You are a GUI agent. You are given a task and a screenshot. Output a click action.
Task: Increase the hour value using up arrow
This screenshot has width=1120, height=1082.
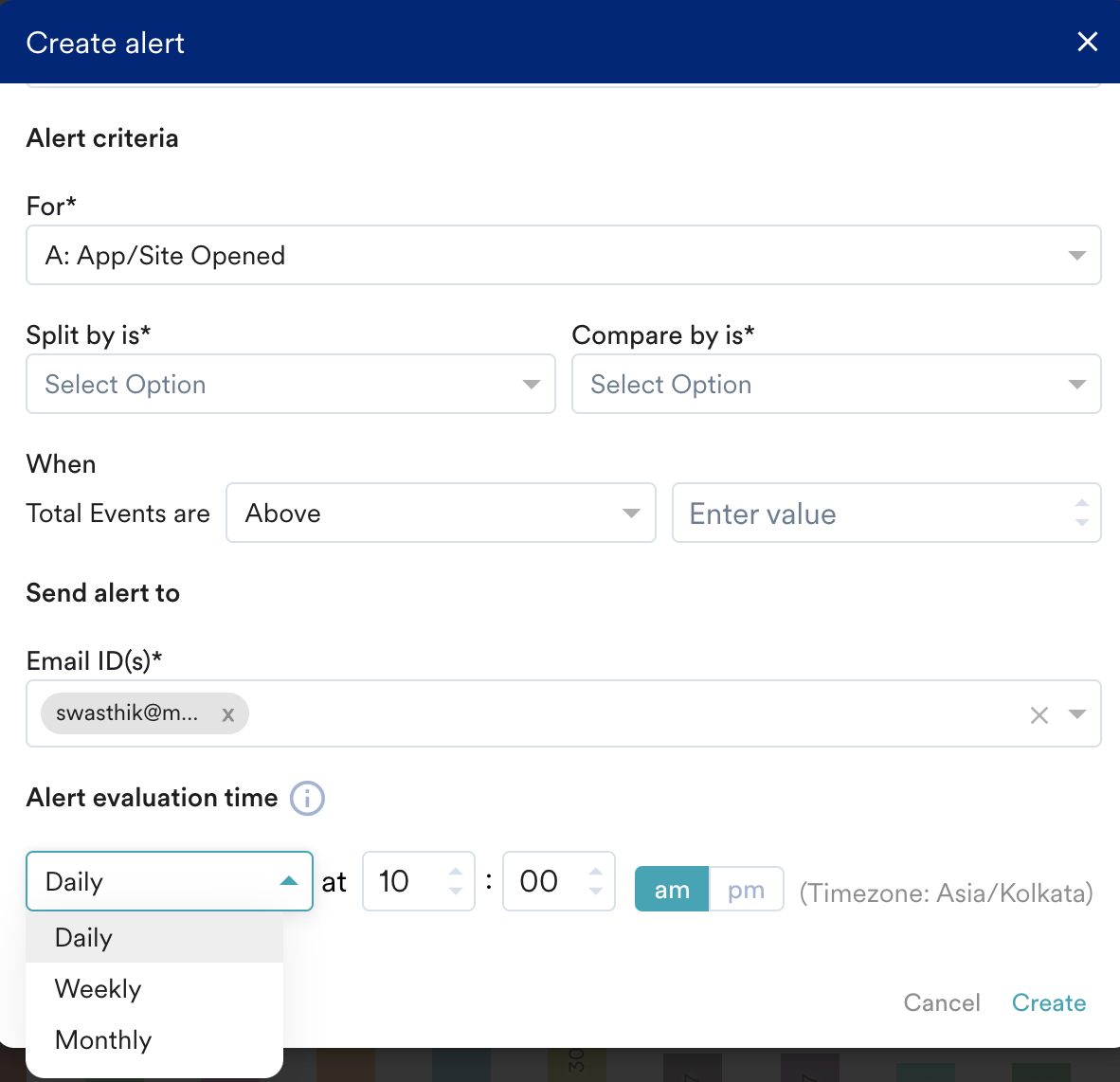[456, 872]
